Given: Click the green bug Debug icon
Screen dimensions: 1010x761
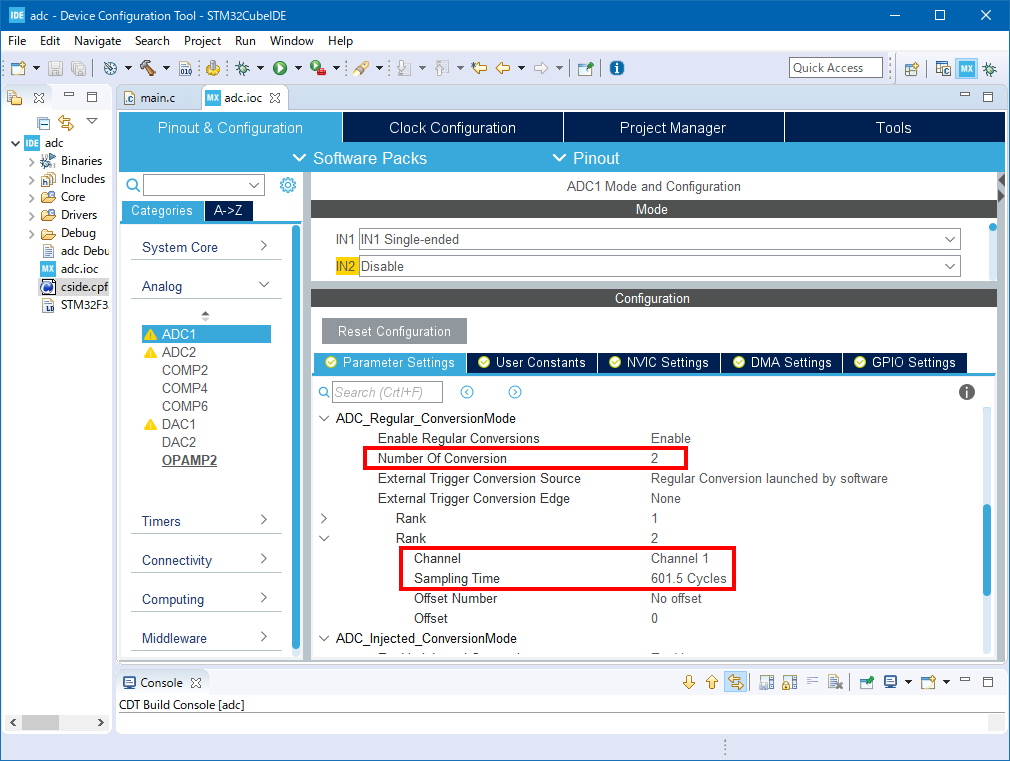Looking at the screenshot, I should (x=243, y=68).
